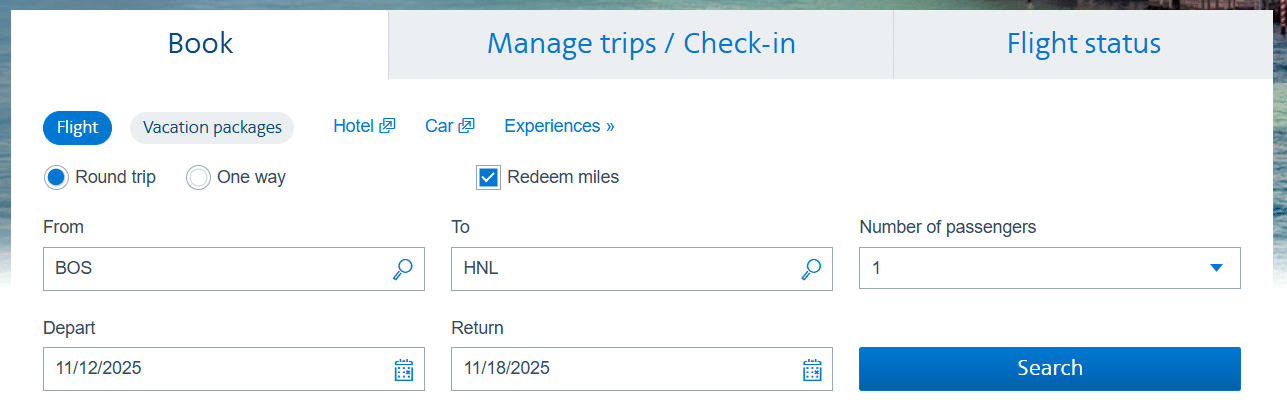This screenshot has height=410, width=1287.
Task: Open the Depart date calendar icon
Action: 404,369
